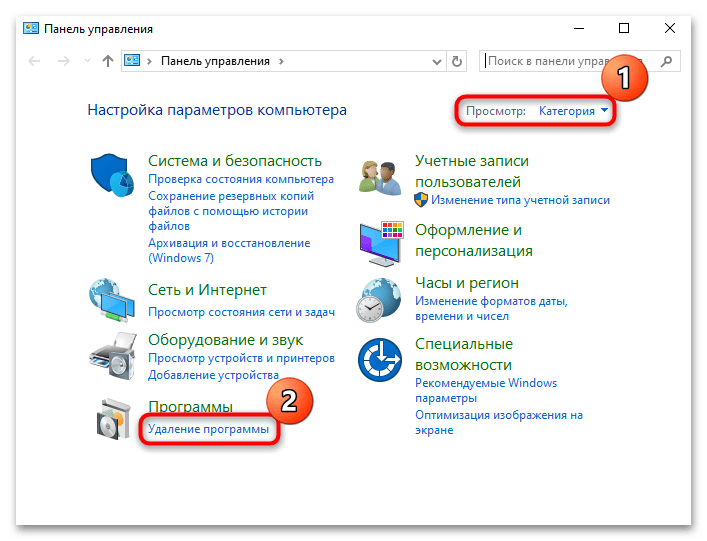The height and width of the screenshot is (541, 707).
Task: Click Control Panel icon in address bar
Action: [x=132, y=60]
